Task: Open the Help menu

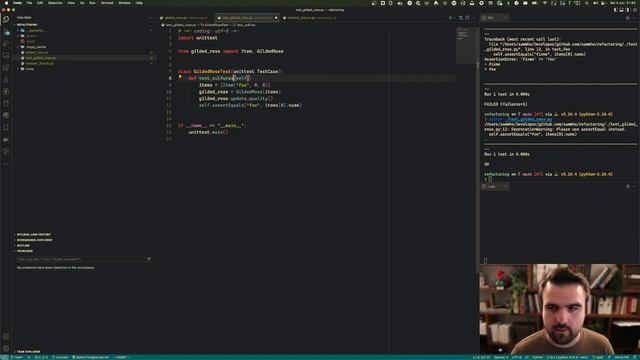Action: coord(139,3)
